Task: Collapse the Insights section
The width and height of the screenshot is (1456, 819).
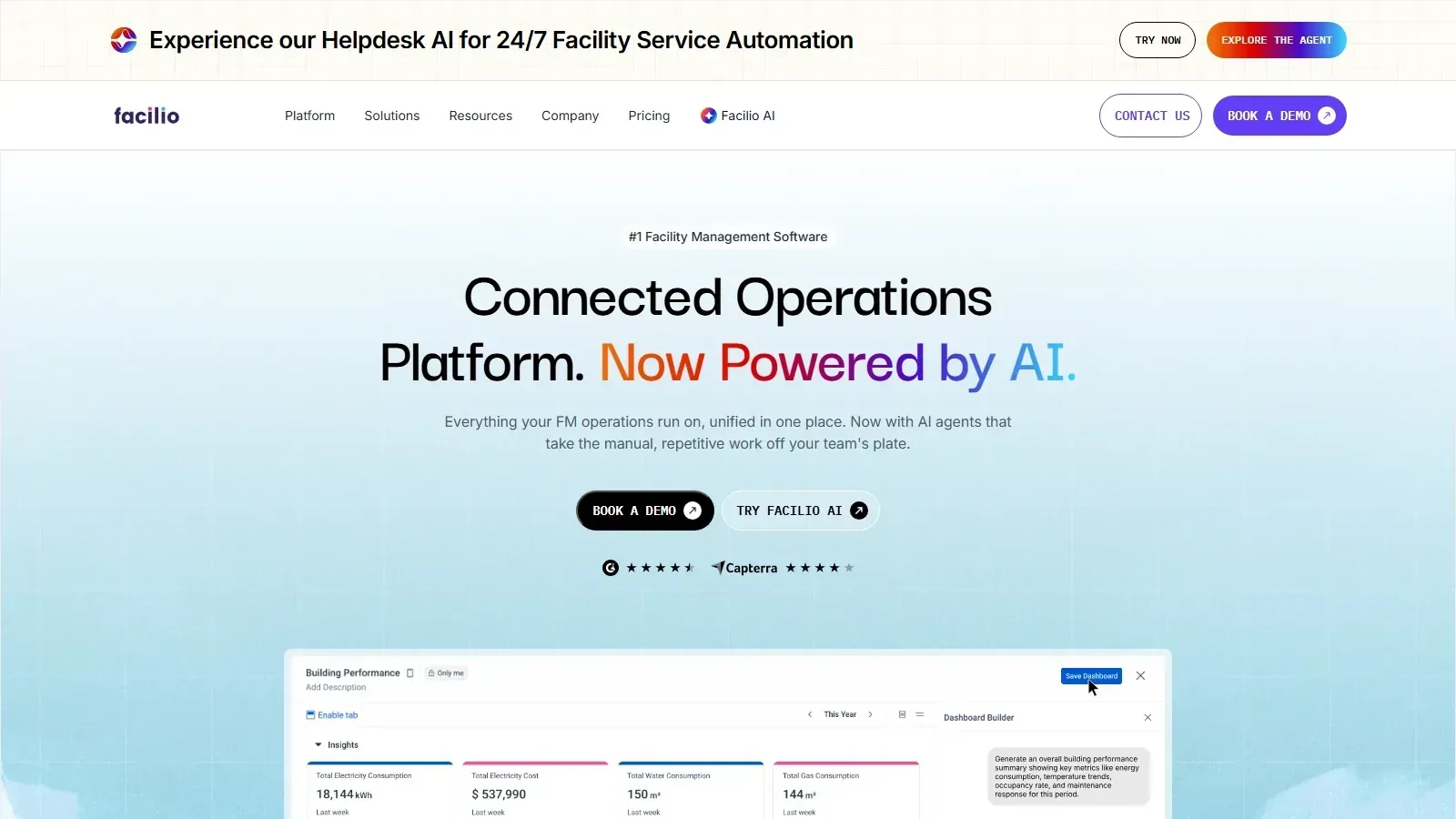Action: [318, 744]
